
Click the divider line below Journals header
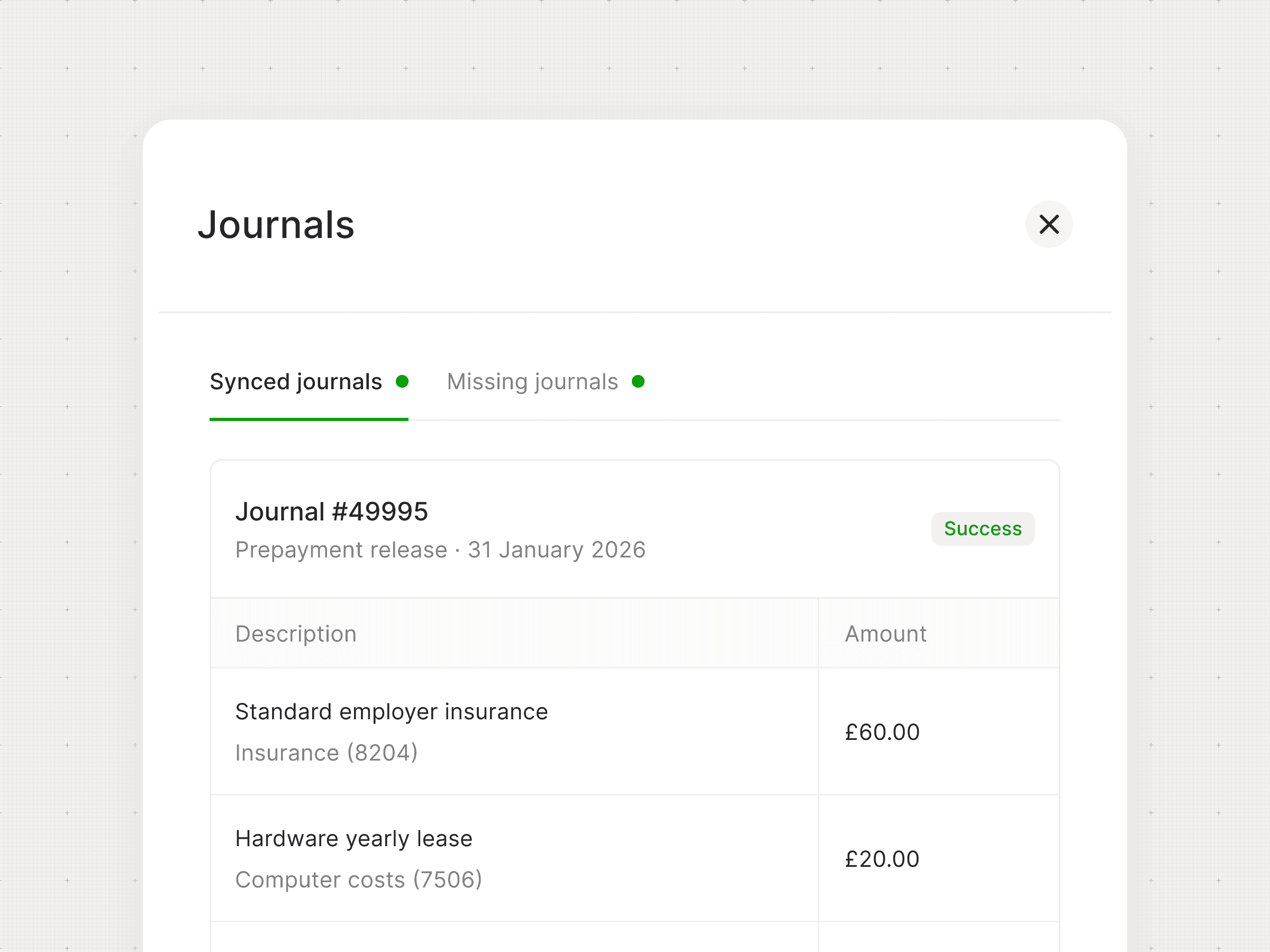point(635,312)
